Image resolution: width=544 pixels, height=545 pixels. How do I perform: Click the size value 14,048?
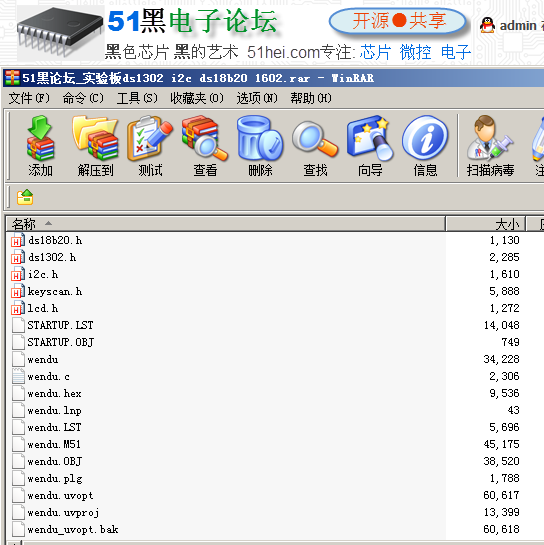coord(502,325)
